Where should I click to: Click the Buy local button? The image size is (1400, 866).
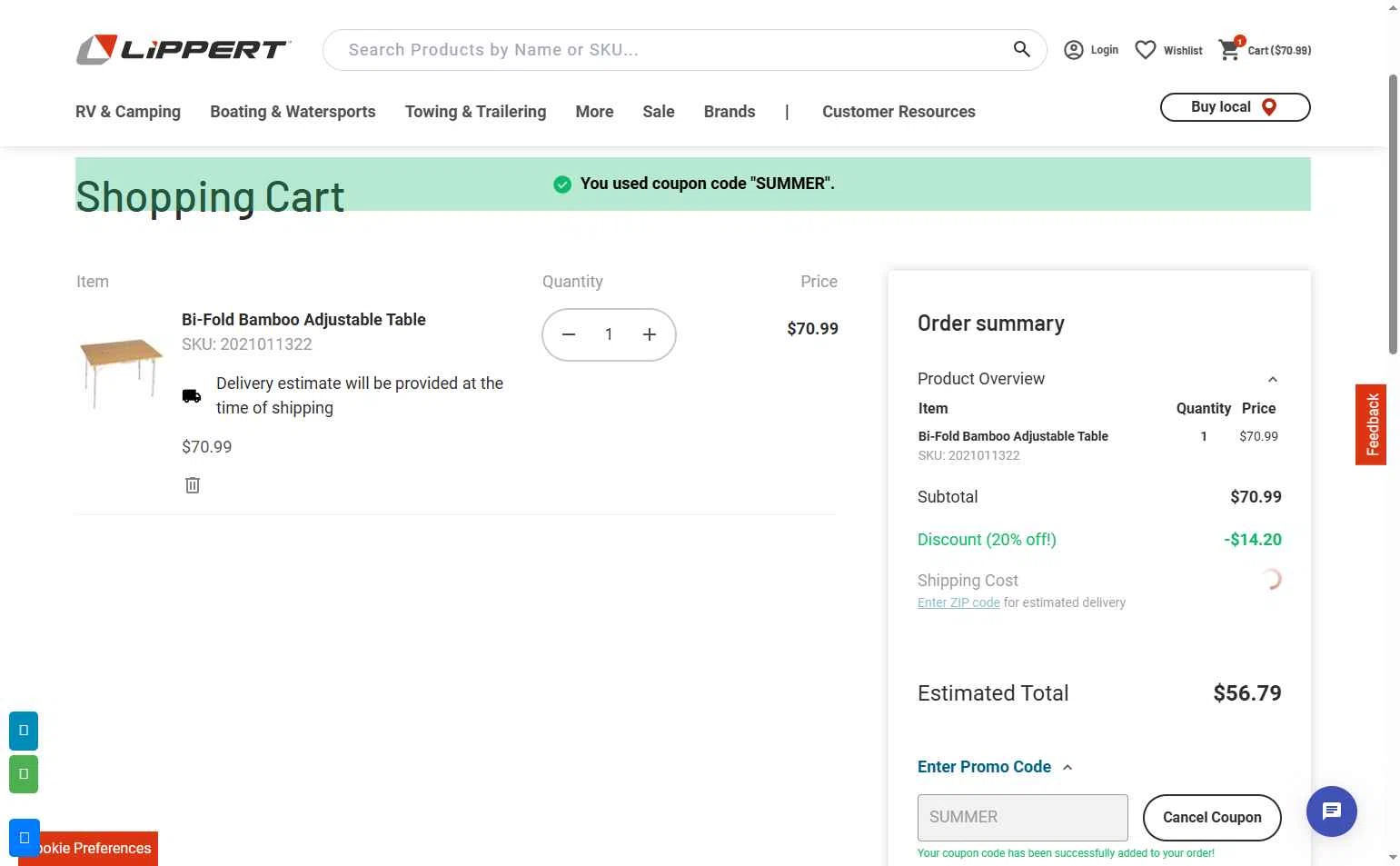pos(1235,107)
